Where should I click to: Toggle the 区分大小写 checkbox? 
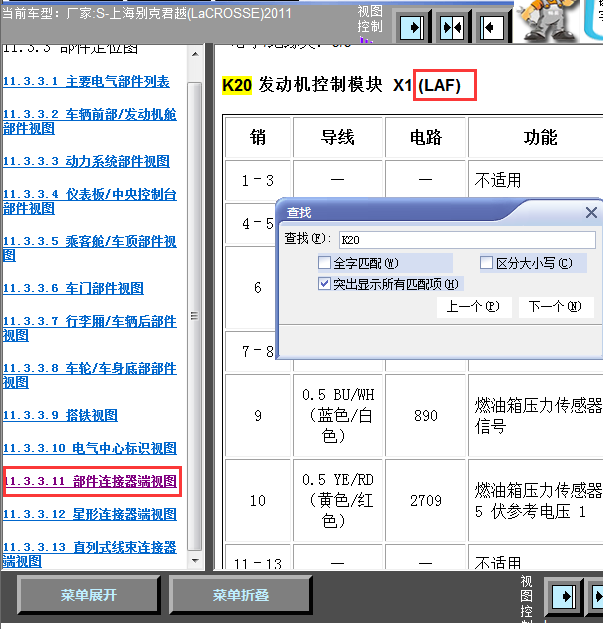coord(486,263)
